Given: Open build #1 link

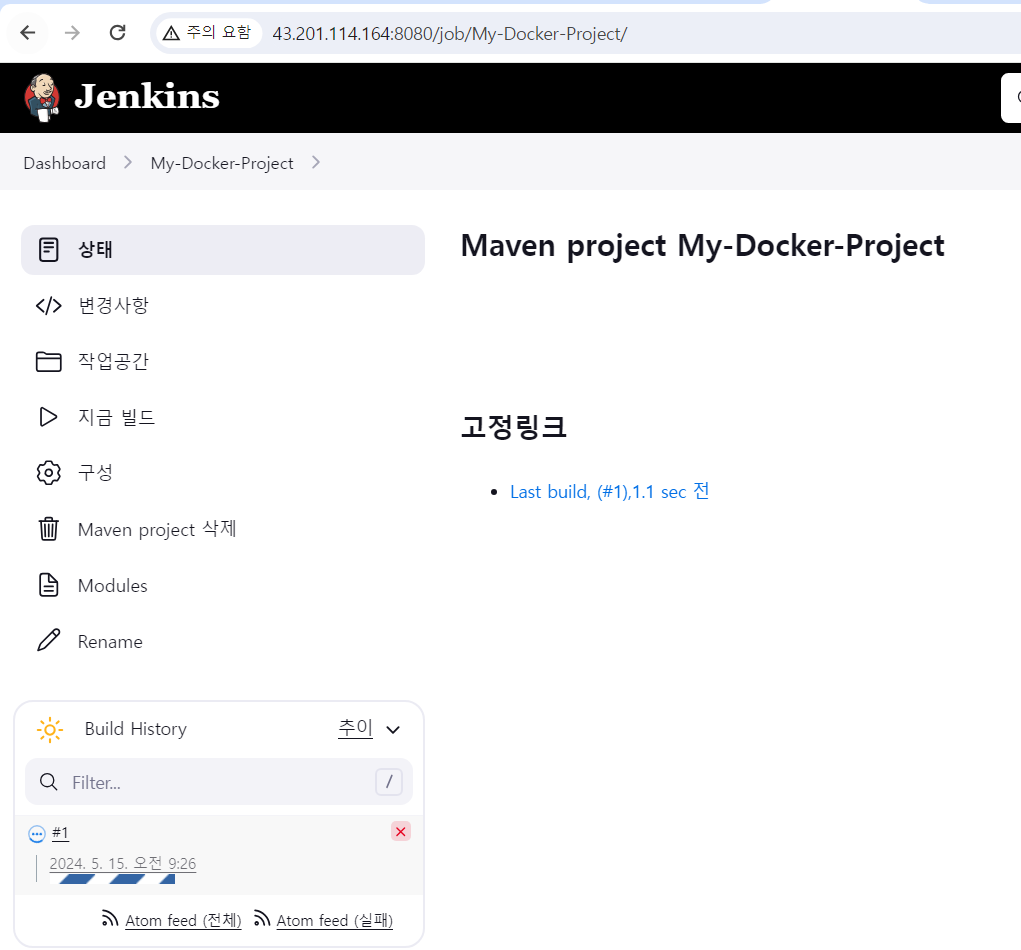Looking at the screenshot, I should click(60, 833).
